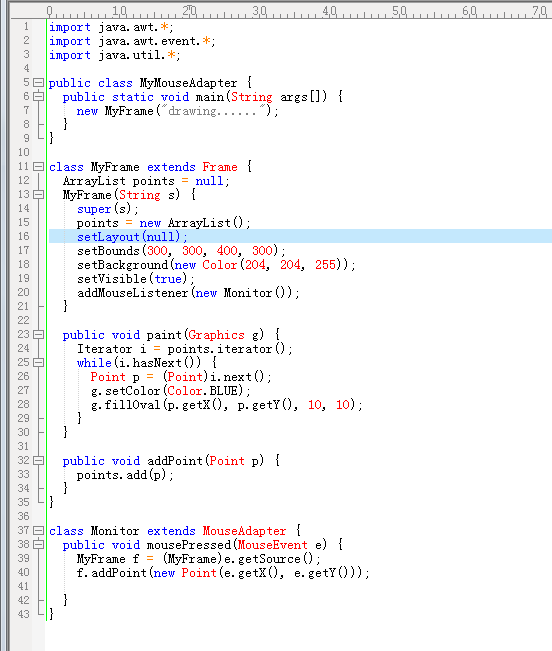
Task: Click on 'import java.awt.*;' on line 1
Action: click(111, 27)
